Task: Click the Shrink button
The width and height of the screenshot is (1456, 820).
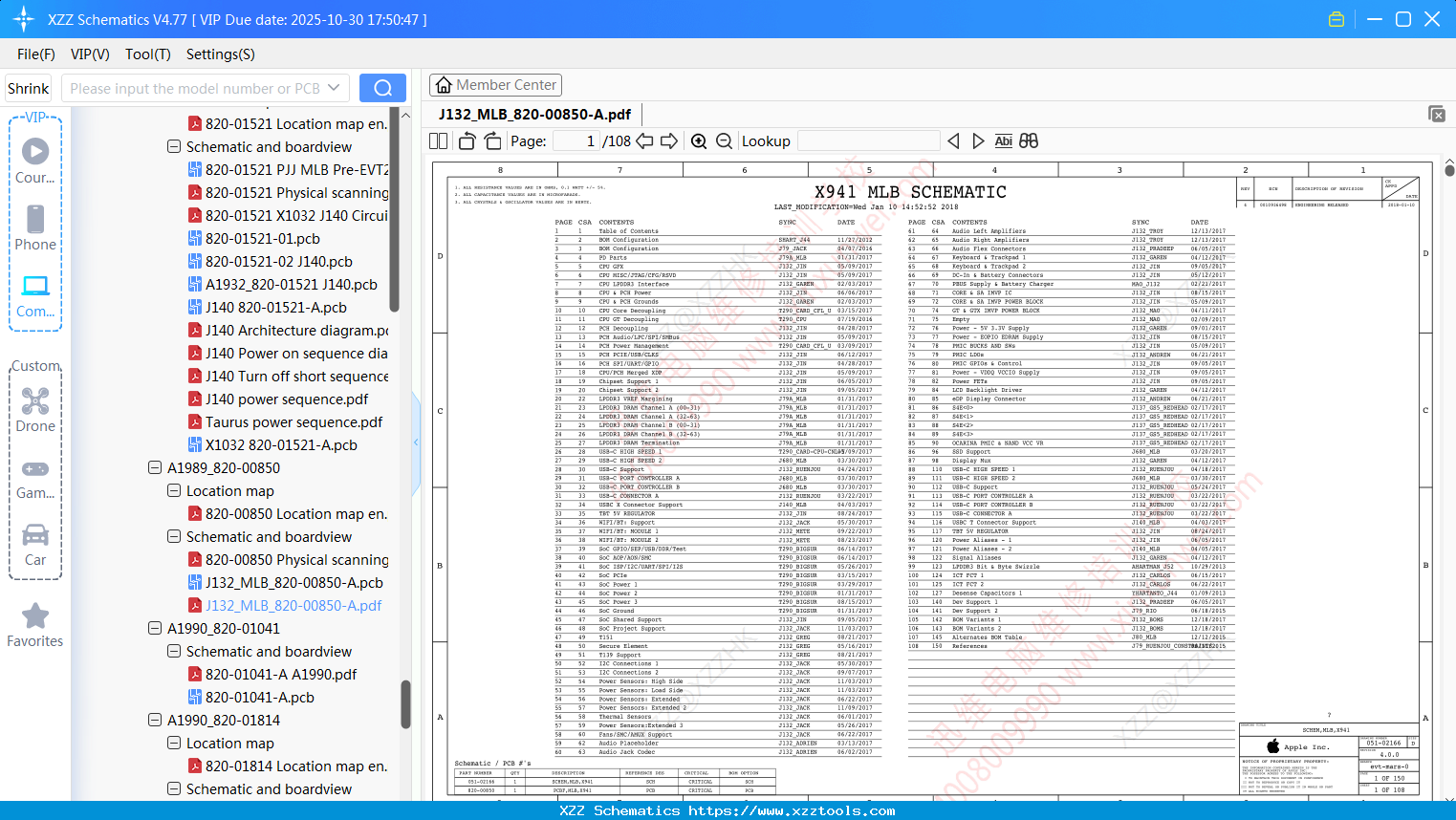Action: [x=29, y=88]
